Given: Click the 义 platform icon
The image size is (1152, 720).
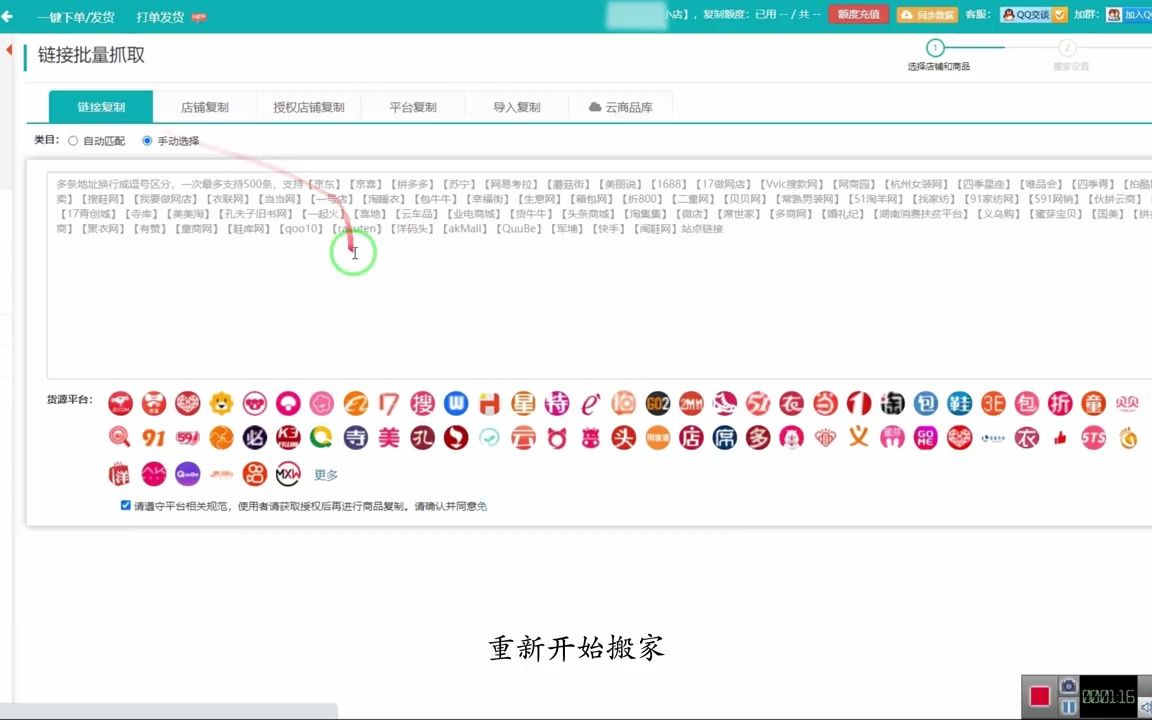Looking at the screenshot, I should pyautogui.click(x=857, y=438).
